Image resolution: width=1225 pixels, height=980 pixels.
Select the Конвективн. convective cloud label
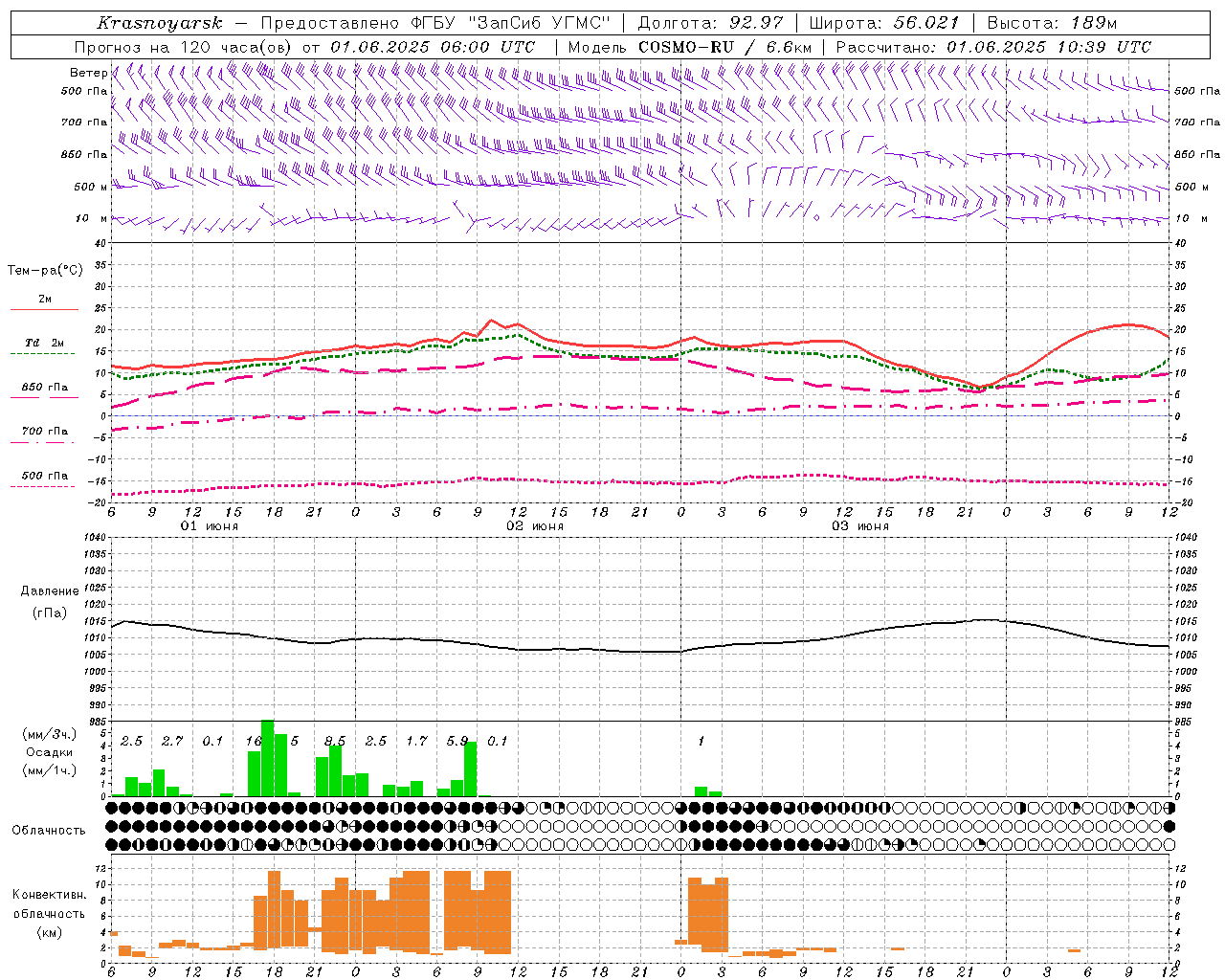49,895
